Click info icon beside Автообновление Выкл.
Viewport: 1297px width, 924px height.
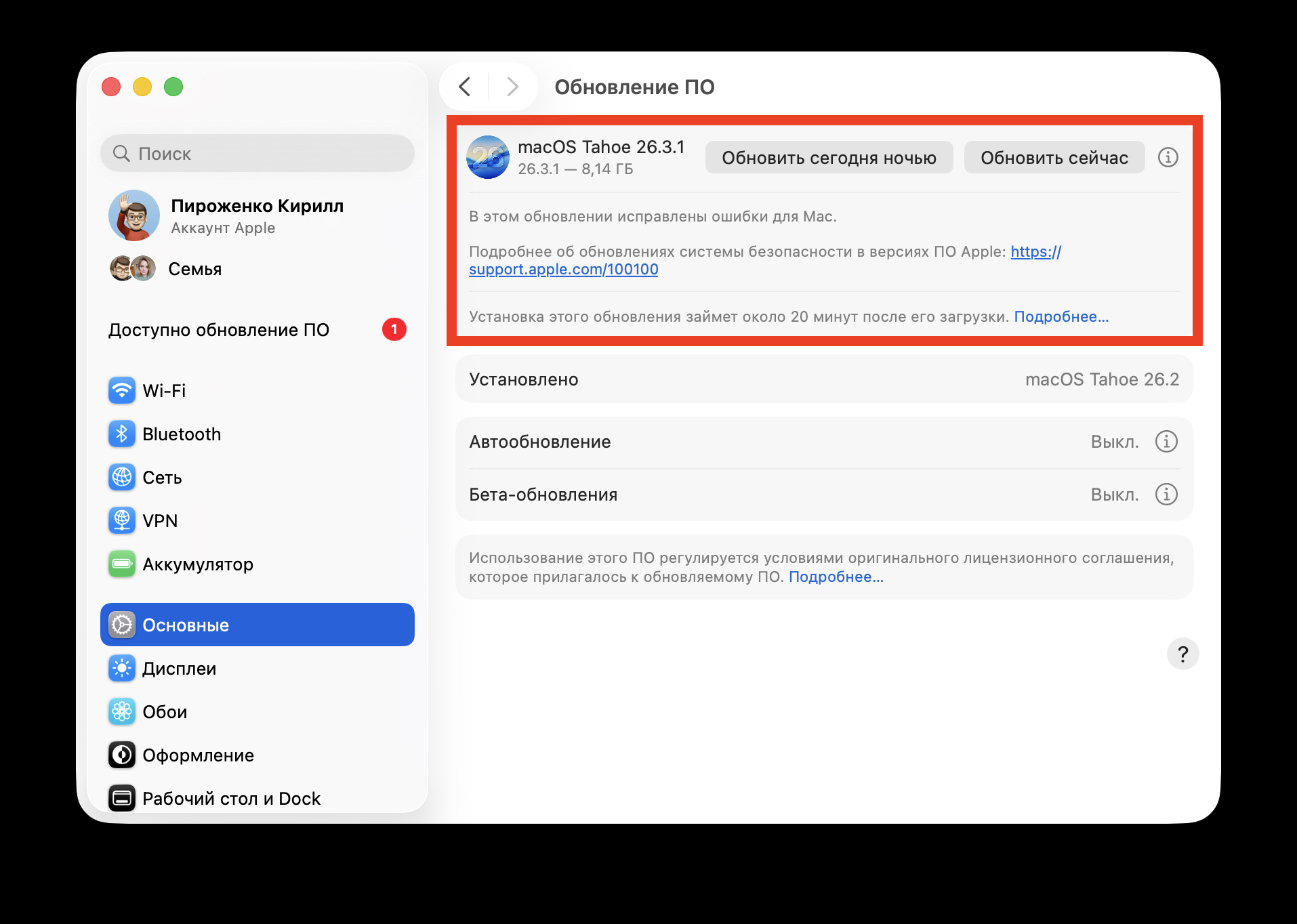coord(1166,441)
